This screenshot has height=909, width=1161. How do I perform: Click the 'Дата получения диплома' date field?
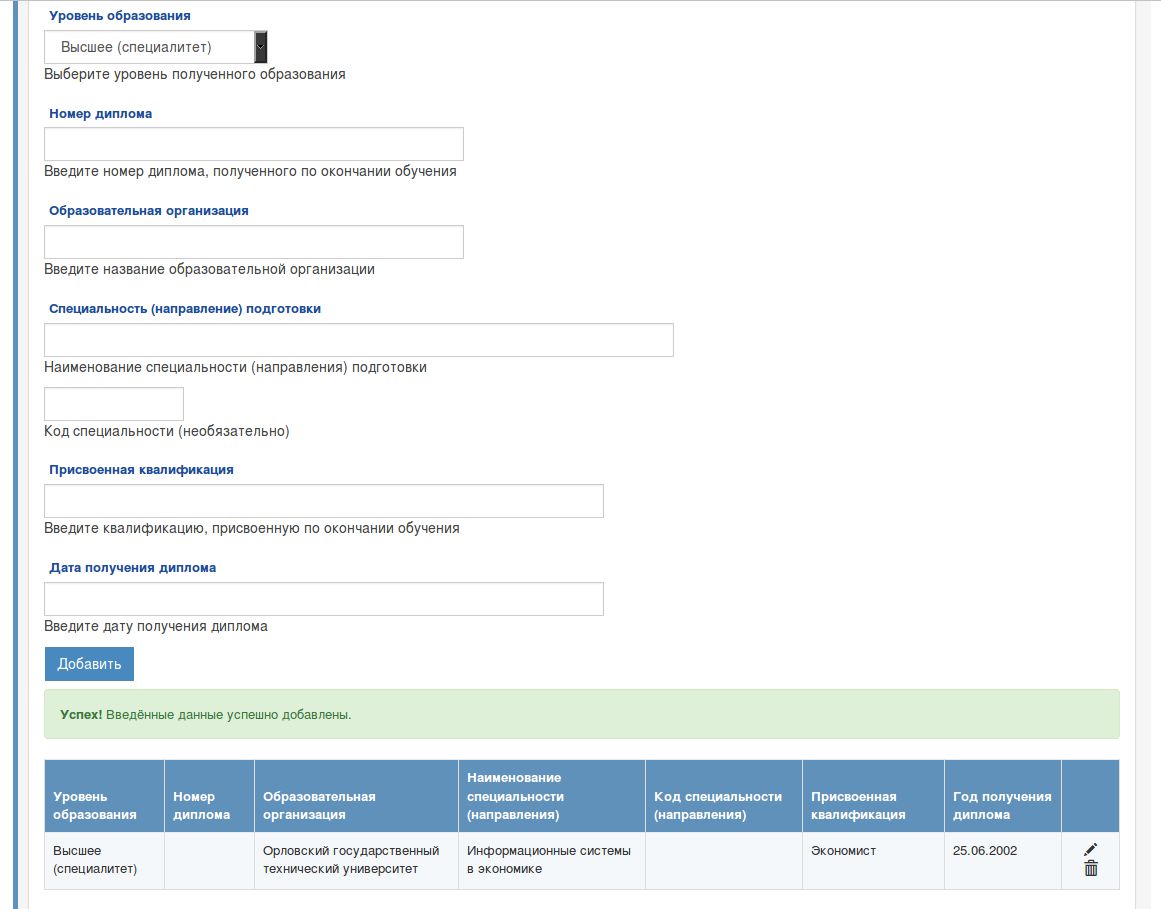323,599
